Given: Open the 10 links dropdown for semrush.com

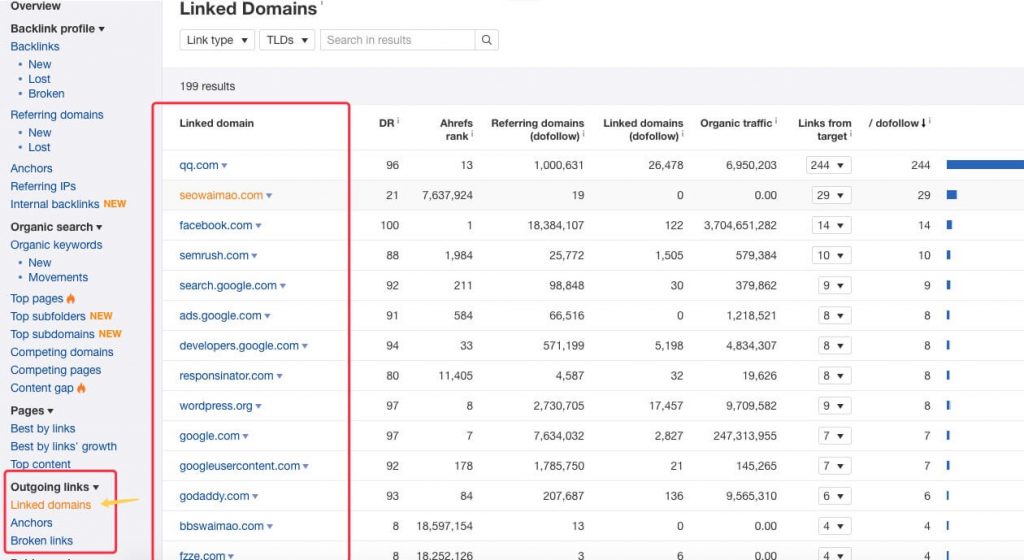Looking at the screenshot, I should click(x=831, y=255).
